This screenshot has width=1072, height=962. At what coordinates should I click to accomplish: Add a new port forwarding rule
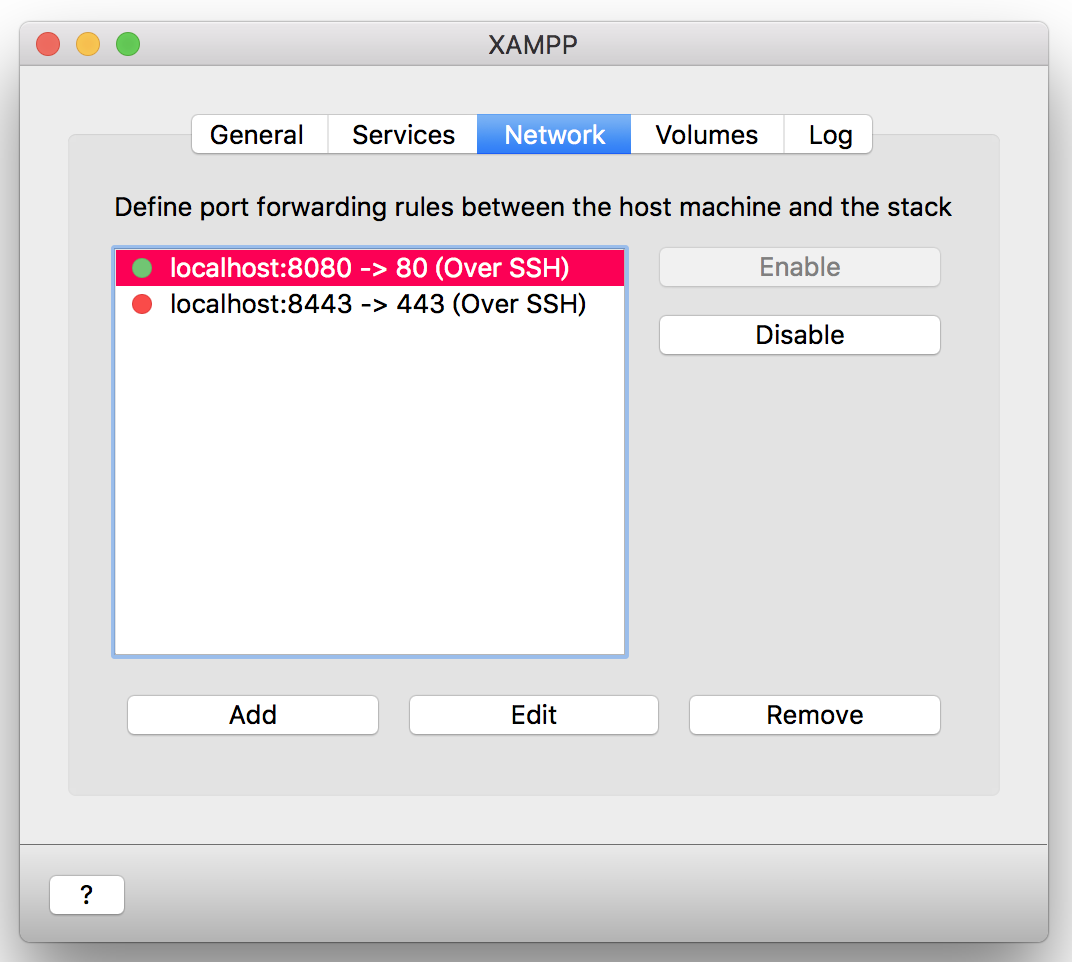pyautogui.click(x=253, y=715)
